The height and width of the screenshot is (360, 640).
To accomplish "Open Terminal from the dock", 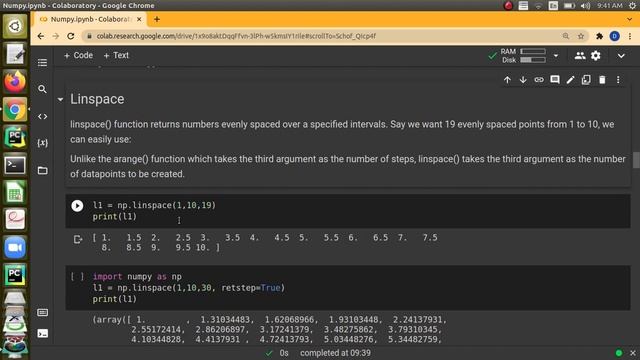I will [15, 165].
